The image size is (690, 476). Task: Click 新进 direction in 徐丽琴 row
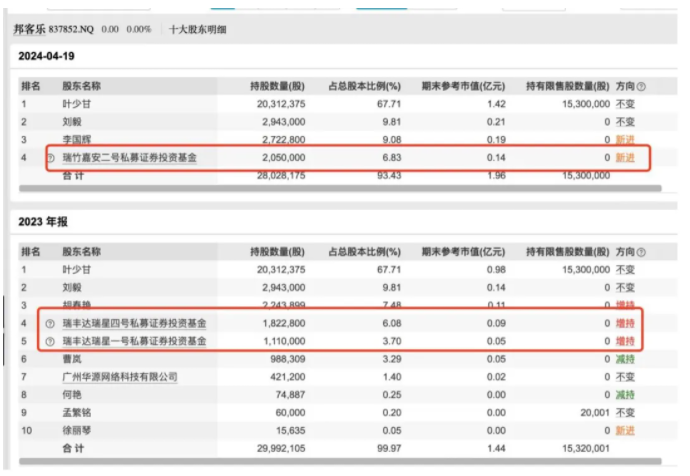click(x=625, y=431)
